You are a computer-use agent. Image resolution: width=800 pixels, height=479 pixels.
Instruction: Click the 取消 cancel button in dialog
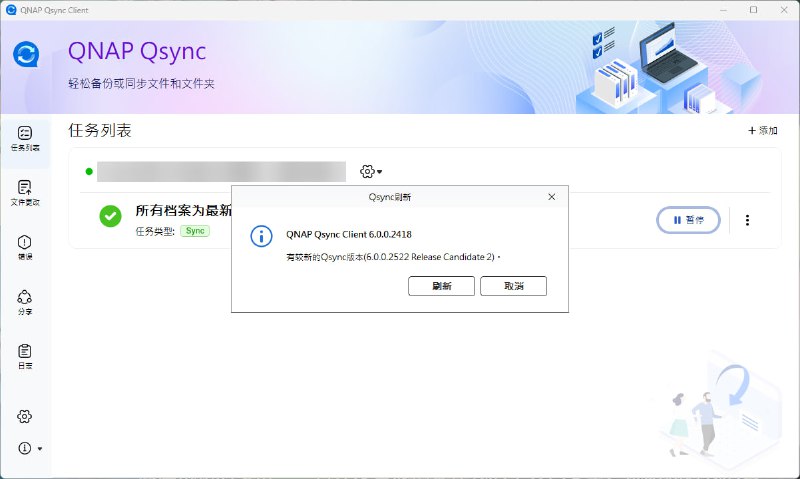tap(513, 286)
